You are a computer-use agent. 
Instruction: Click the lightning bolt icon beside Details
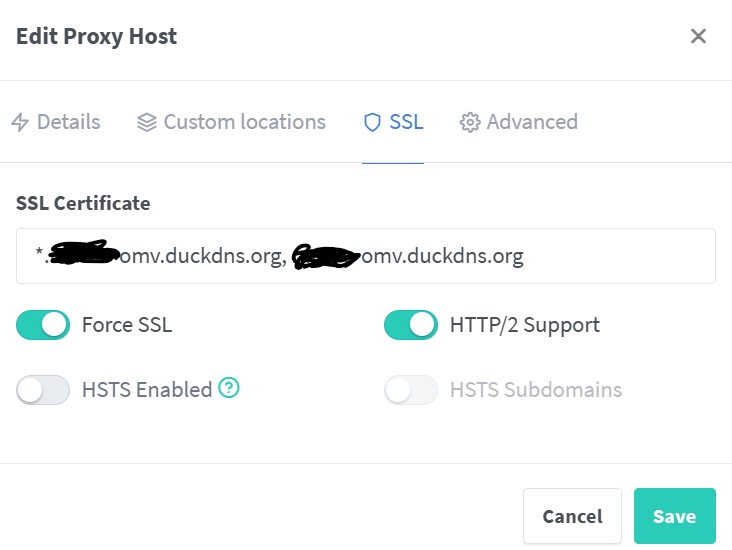coord(20,122)
